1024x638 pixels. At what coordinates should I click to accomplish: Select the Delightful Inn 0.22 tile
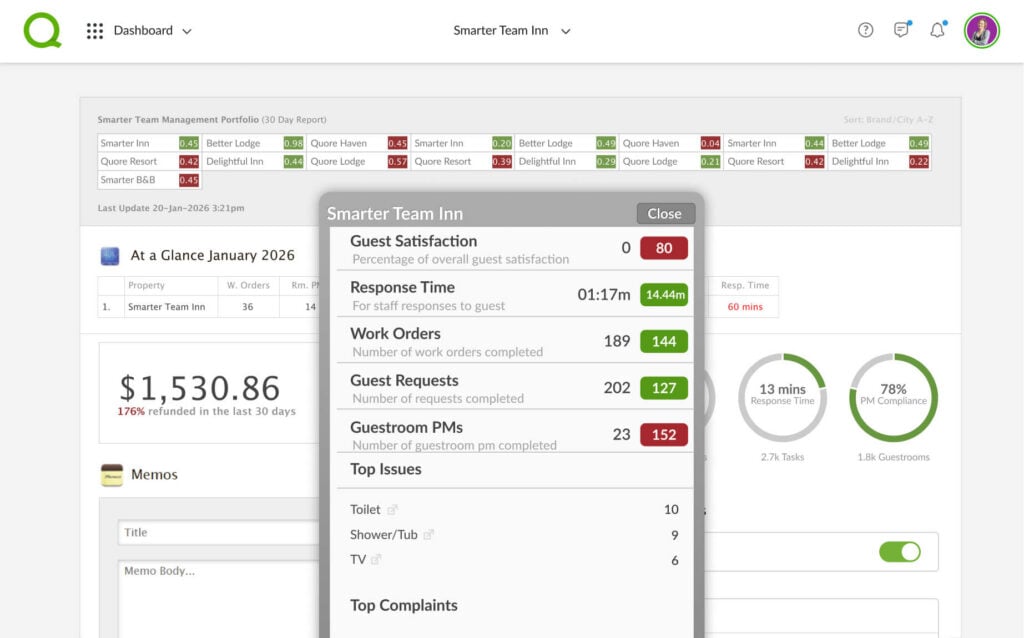pos(879,161)
